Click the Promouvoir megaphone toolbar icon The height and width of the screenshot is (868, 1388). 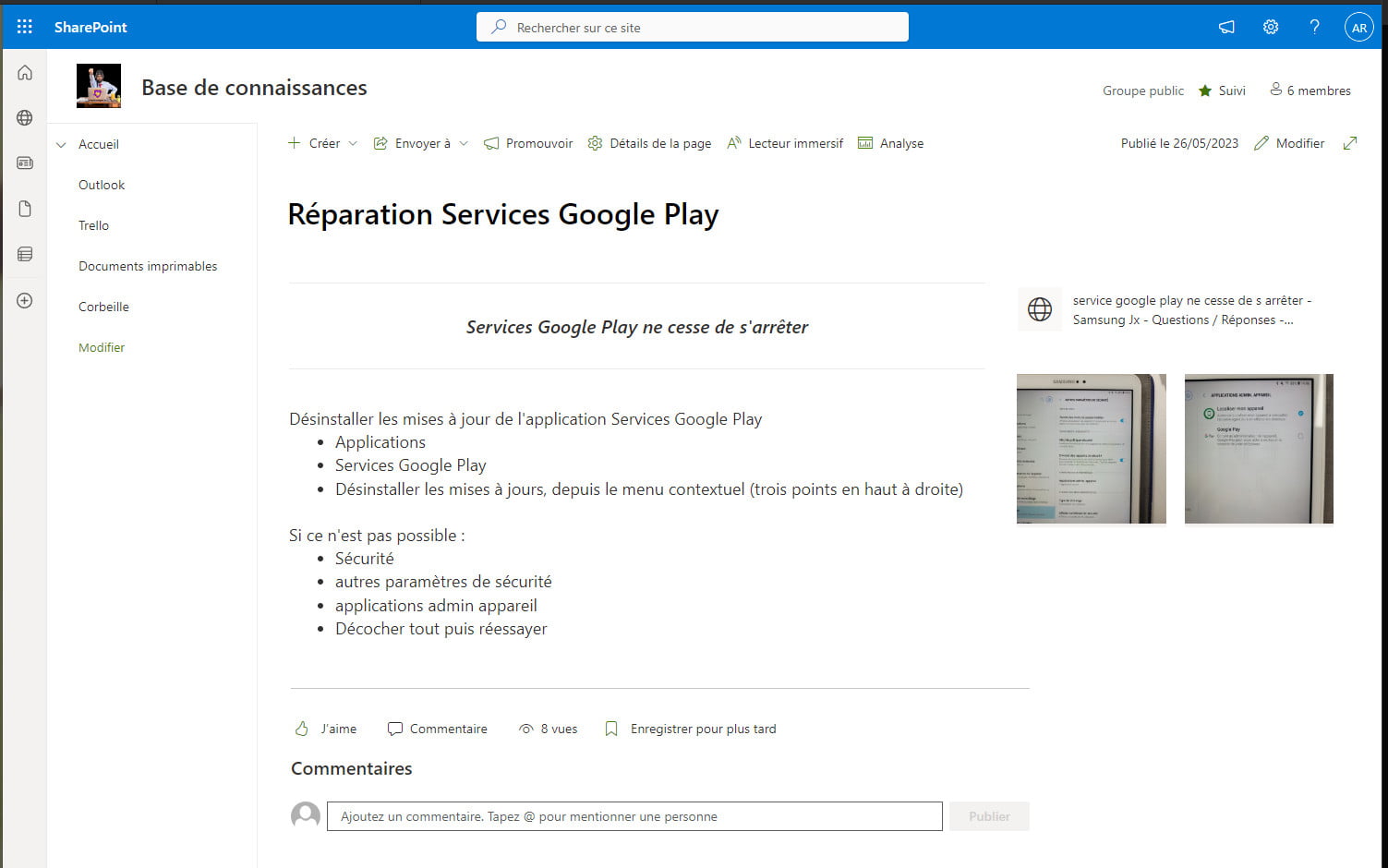491,143
